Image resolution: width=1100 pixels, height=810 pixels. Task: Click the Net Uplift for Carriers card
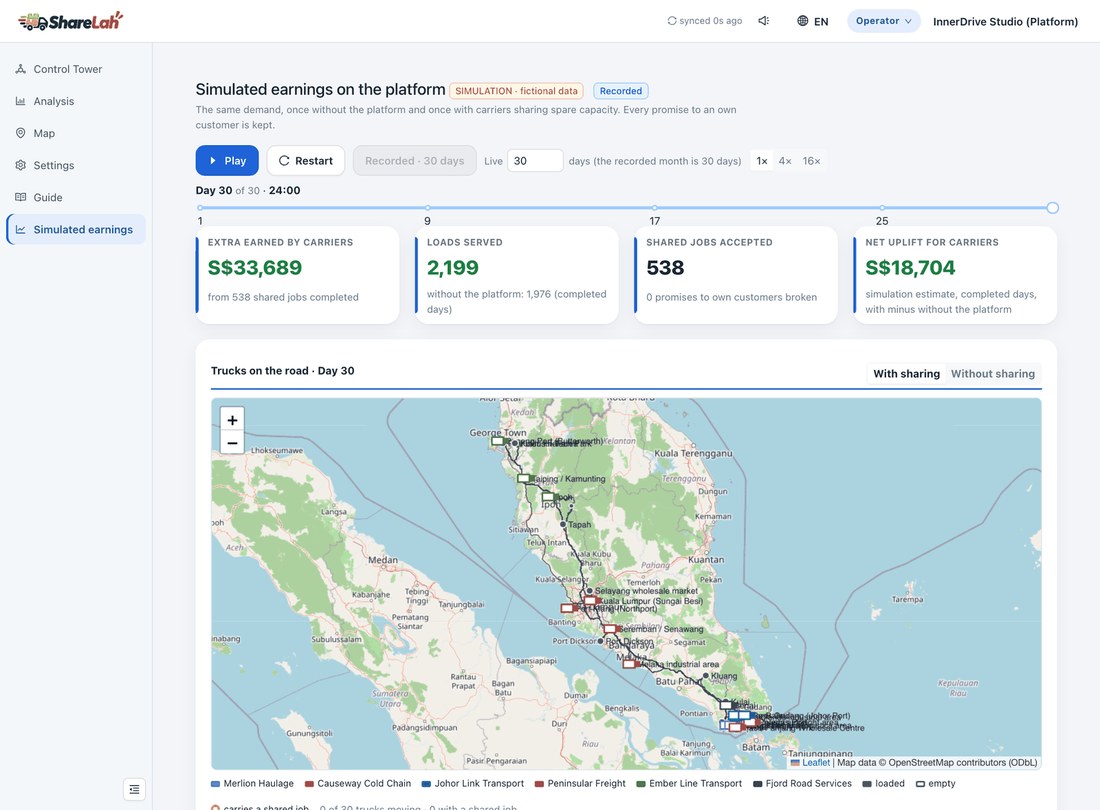[x=955, y=275]
